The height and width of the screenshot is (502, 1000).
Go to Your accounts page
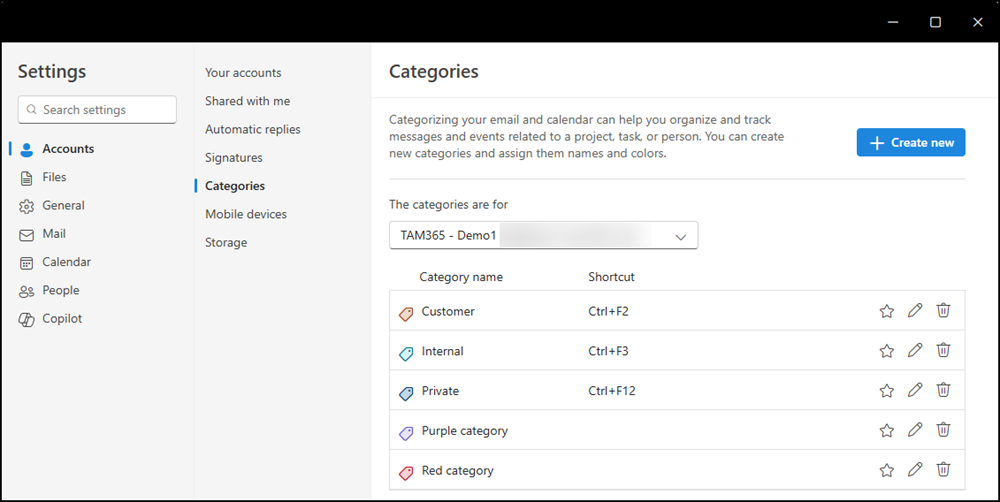[243, 73]
